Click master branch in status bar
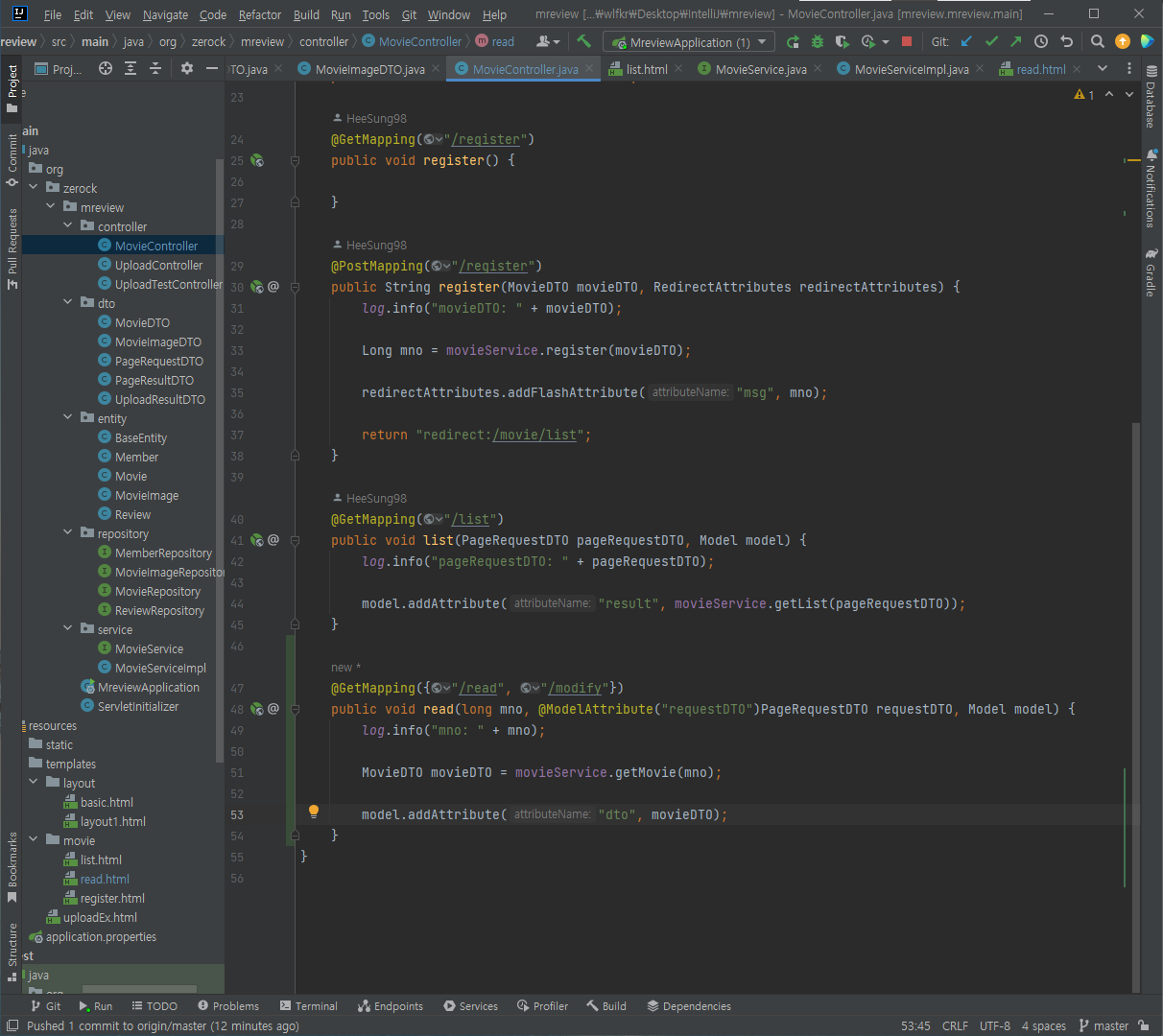Image resolution: width=1163 pixels, height=1036 pixels. point(1104,1025)
